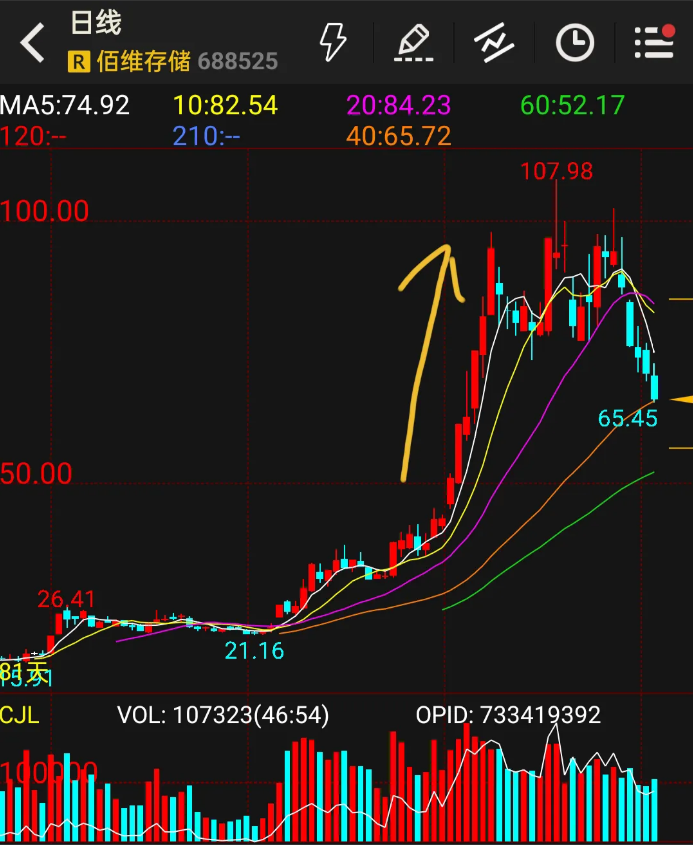
Task: Tap the 81天 day count label
Action: coord(24,672)
